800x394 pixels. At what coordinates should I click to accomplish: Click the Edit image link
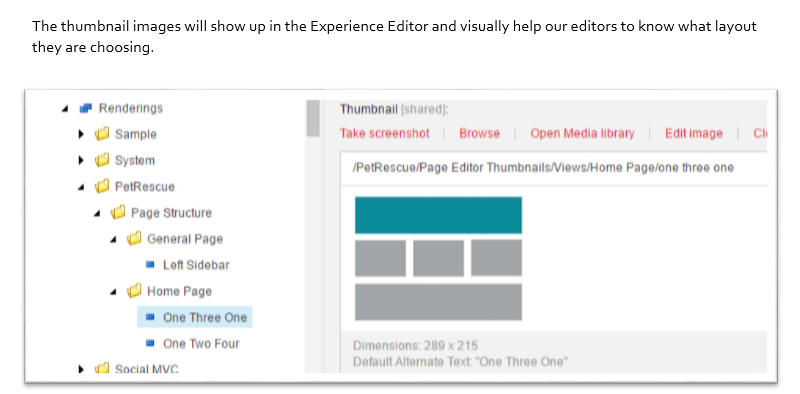(694, 134)
